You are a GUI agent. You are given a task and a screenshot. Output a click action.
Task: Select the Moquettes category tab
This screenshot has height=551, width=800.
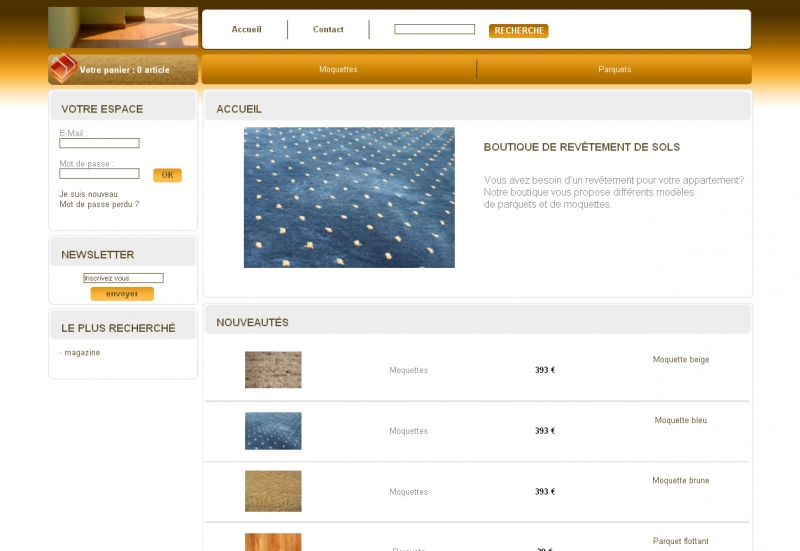pos(338,69)
